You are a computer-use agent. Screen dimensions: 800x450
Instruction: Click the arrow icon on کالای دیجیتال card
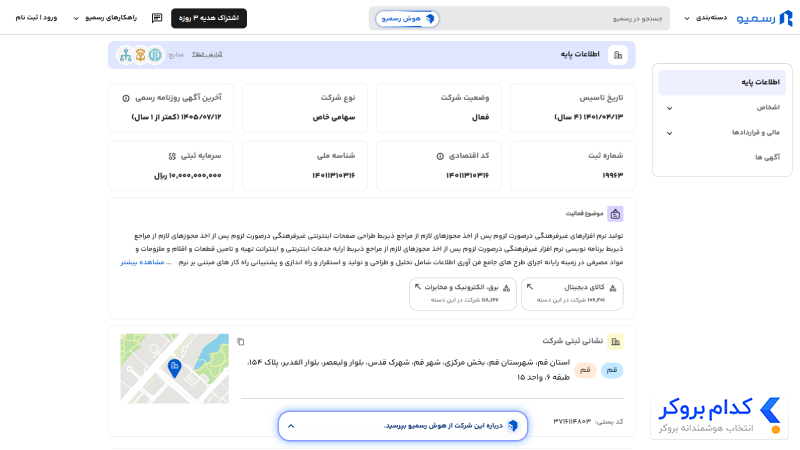(530, 287)
